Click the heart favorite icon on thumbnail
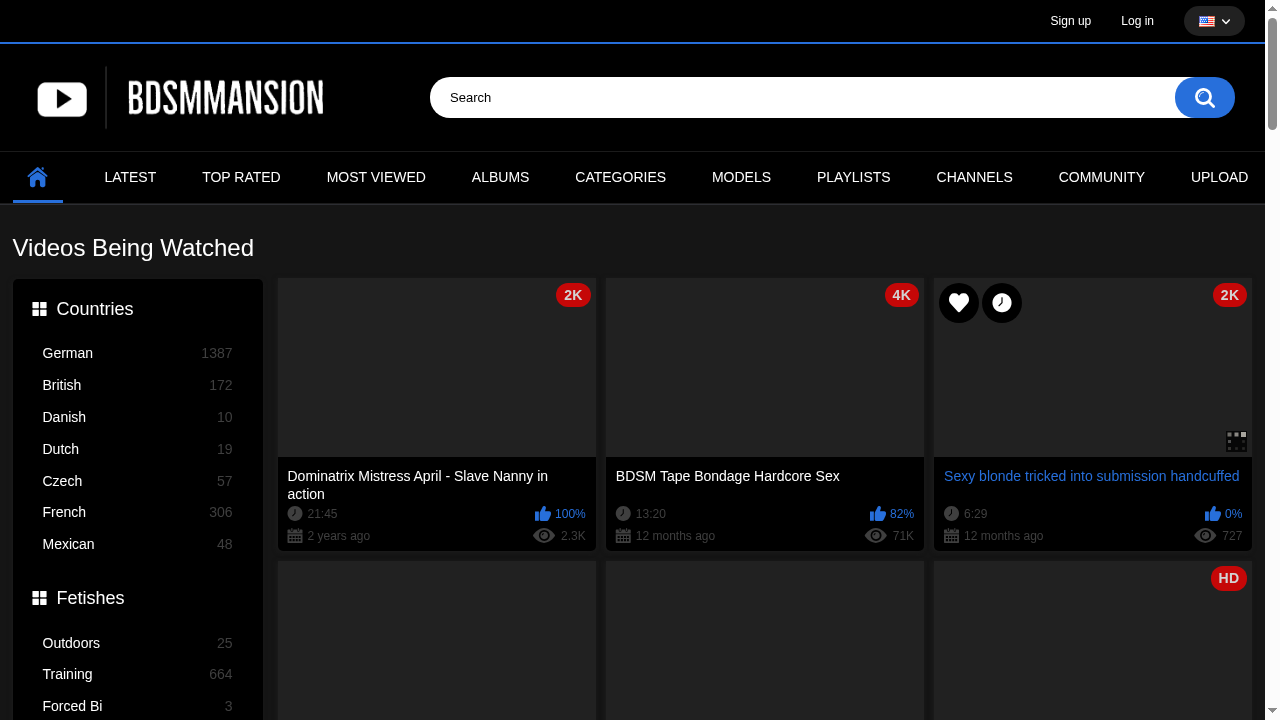This screenshot has width=1280, height=720. click(x=959, y=302)
